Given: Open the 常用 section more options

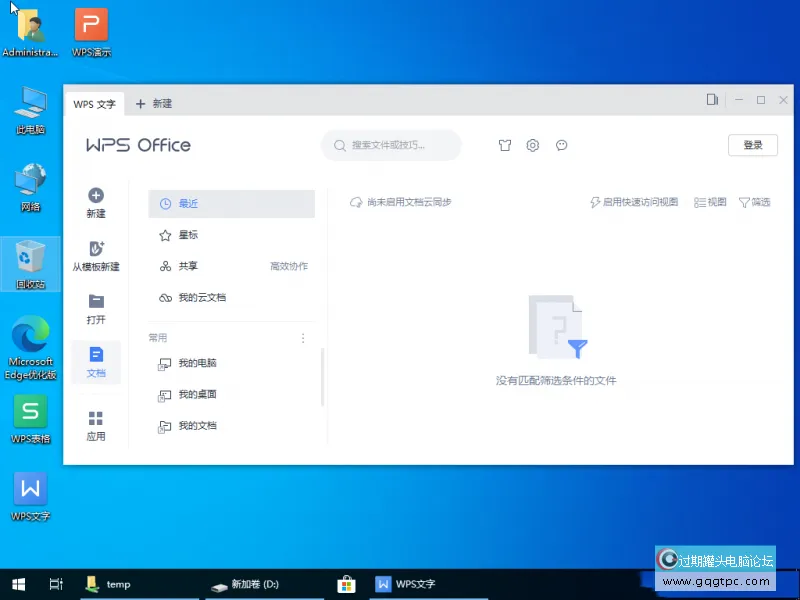Looking at the screenshot, I should point(304,338).
